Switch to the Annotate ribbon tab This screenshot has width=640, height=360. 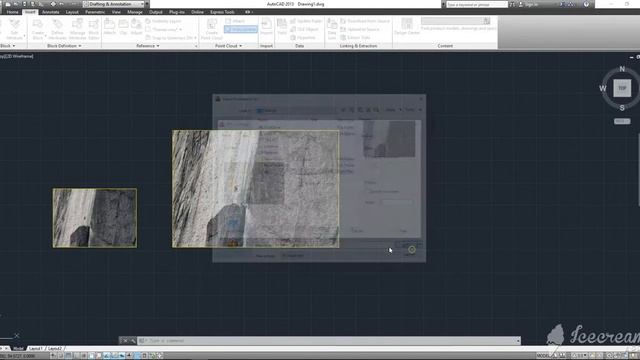pyautogui.click(x=51, y=12)
